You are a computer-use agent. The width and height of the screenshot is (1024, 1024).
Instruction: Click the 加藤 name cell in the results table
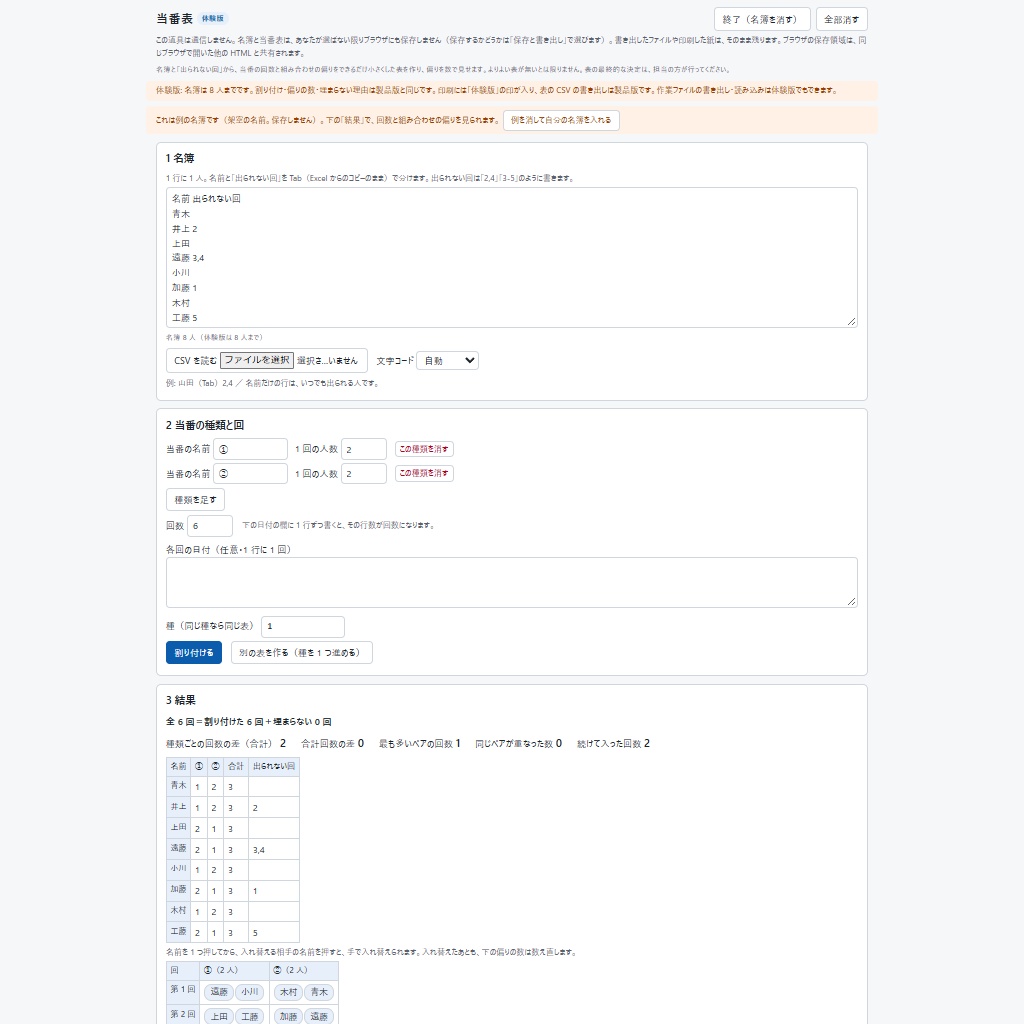pos(178,889)
